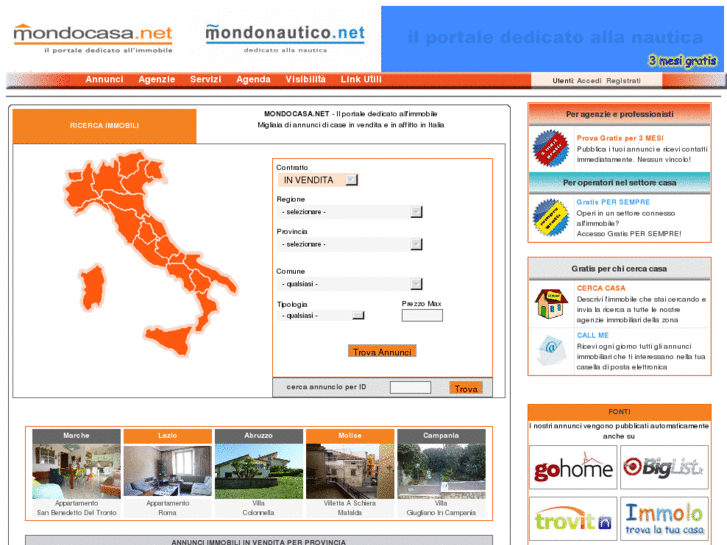Click the mondocasa.net logo

click(93, 38)
